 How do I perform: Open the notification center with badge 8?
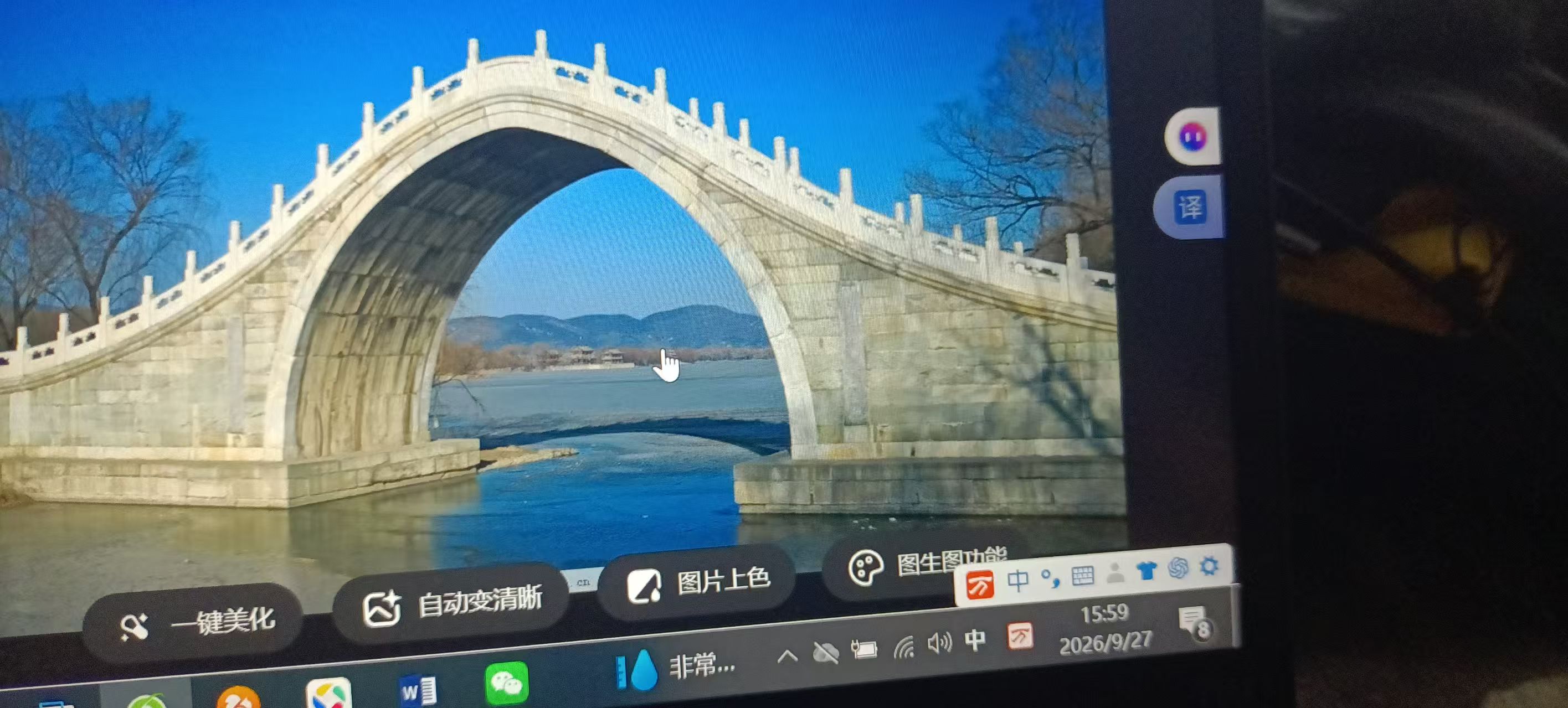point(1195,623)
